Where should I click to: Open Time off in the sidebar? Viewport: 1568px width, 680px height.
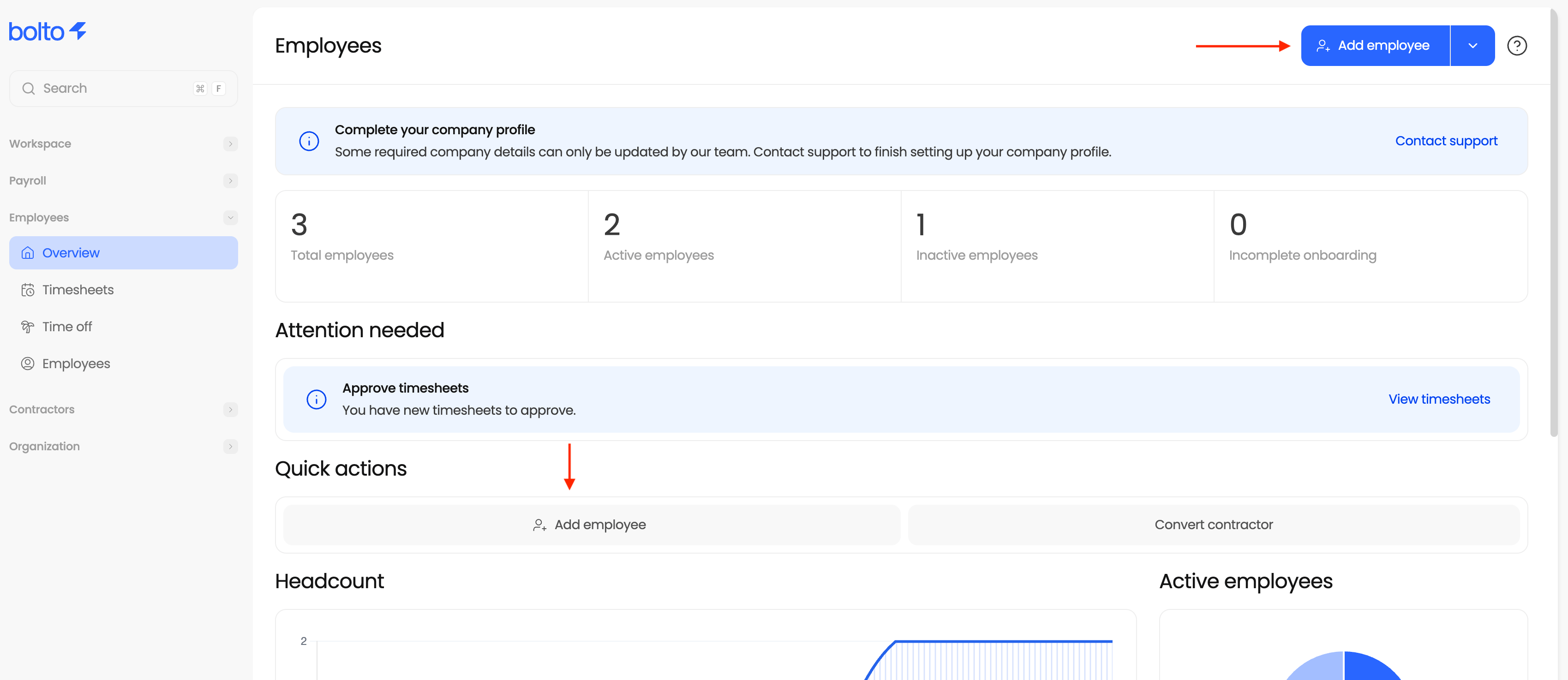click(124, 327)
